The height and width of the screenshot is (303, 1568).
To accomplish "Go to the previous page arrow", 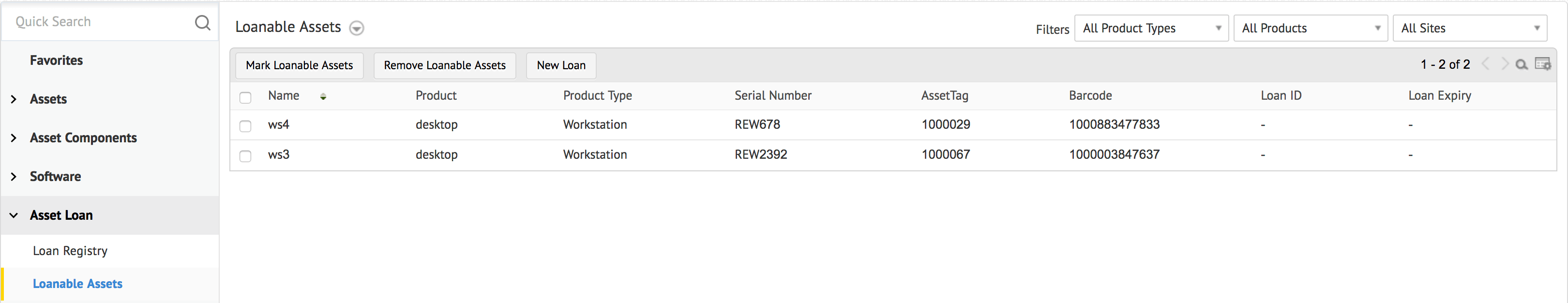I will click(1485, 64).
